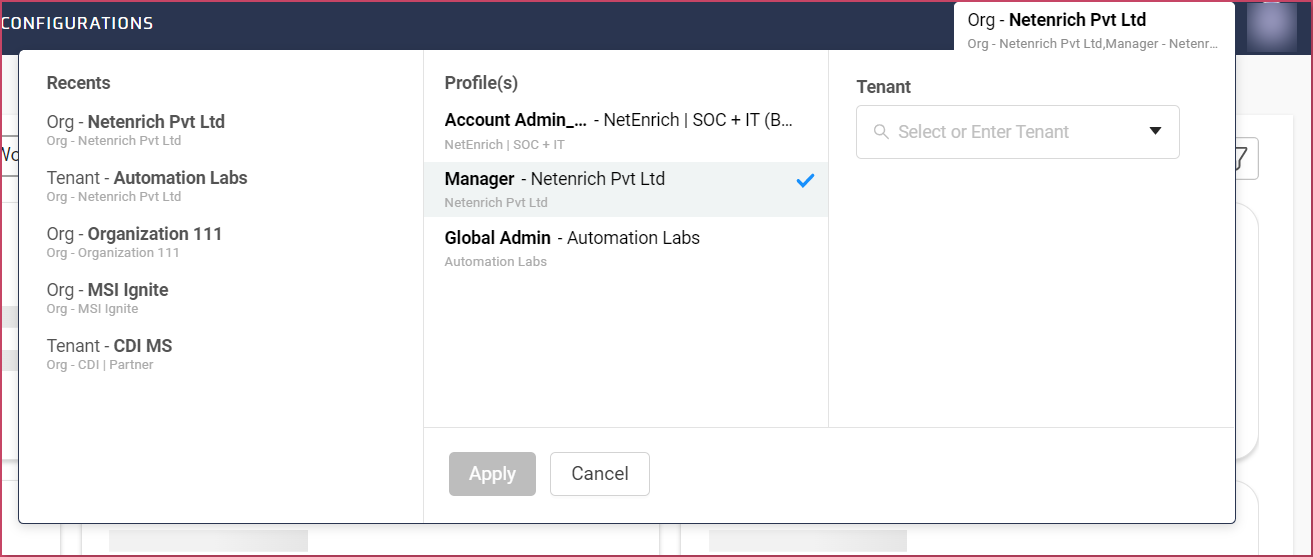Click 'Org - Organization 111' gray subtext
Screen dimensions: 1313x557
(x=113, y=253)
